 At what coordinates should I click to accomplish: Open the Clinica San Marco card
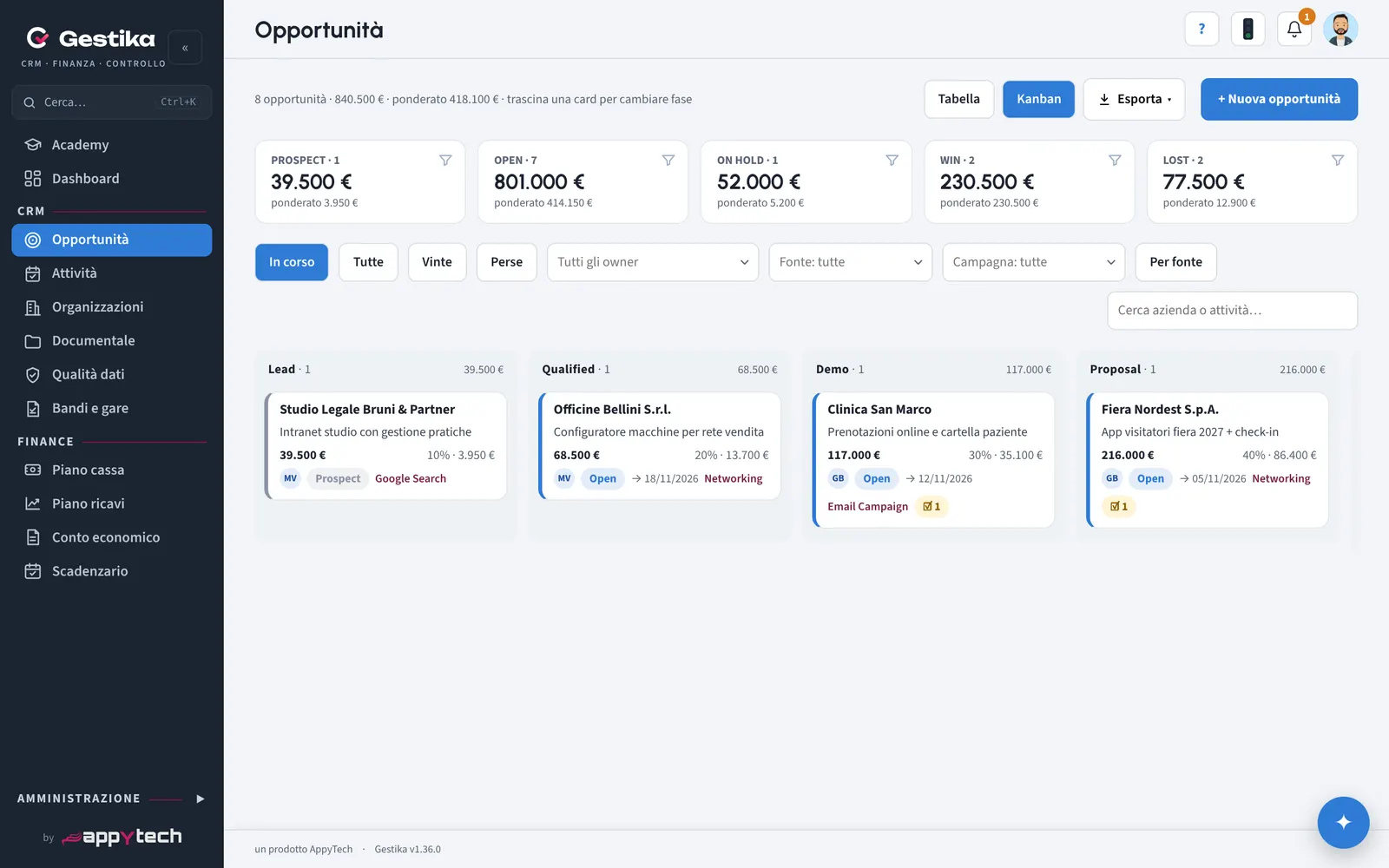coord(933,460)
